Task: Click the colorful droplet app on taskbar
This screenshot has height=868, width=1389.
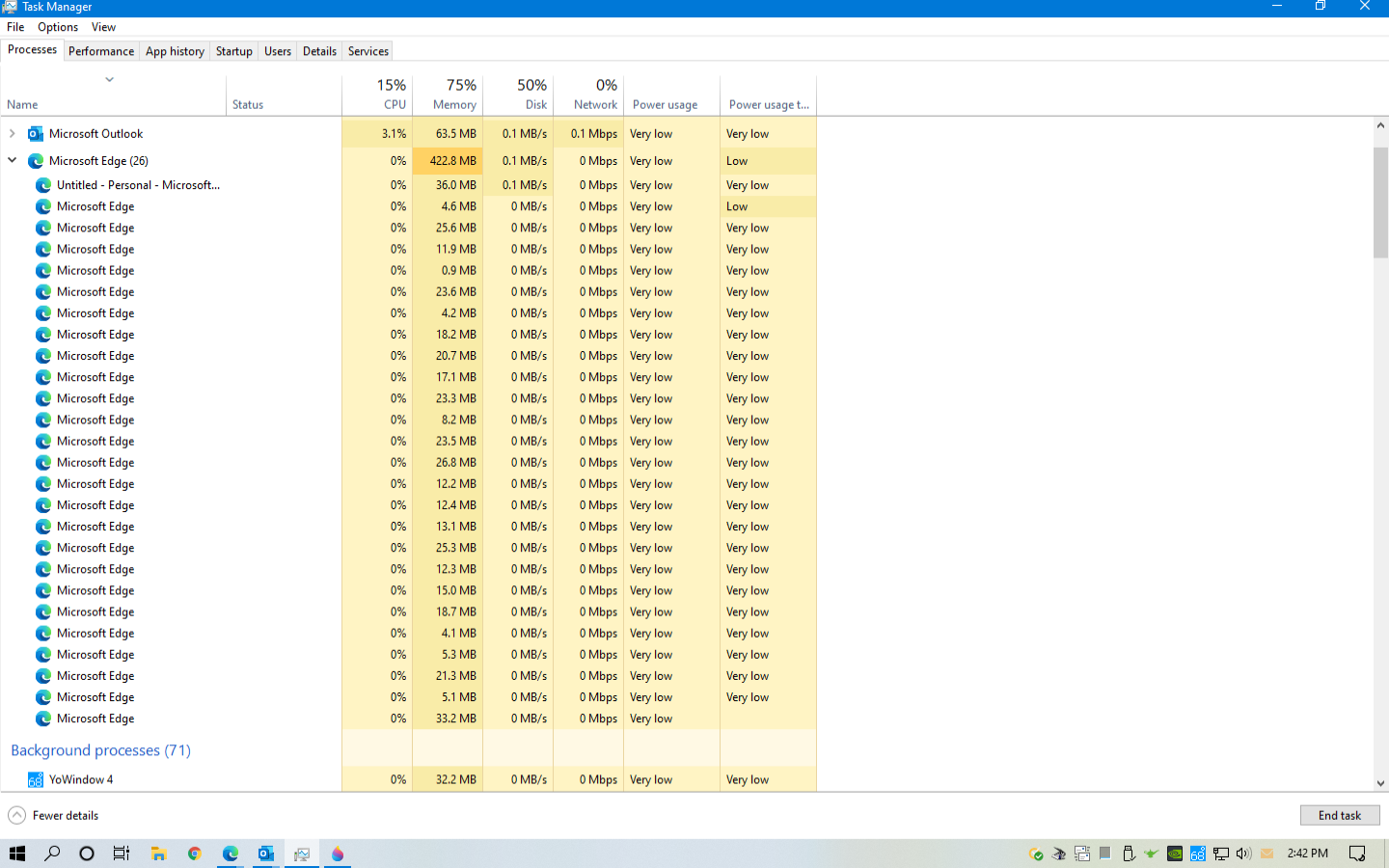Action: tap(338, 854)
